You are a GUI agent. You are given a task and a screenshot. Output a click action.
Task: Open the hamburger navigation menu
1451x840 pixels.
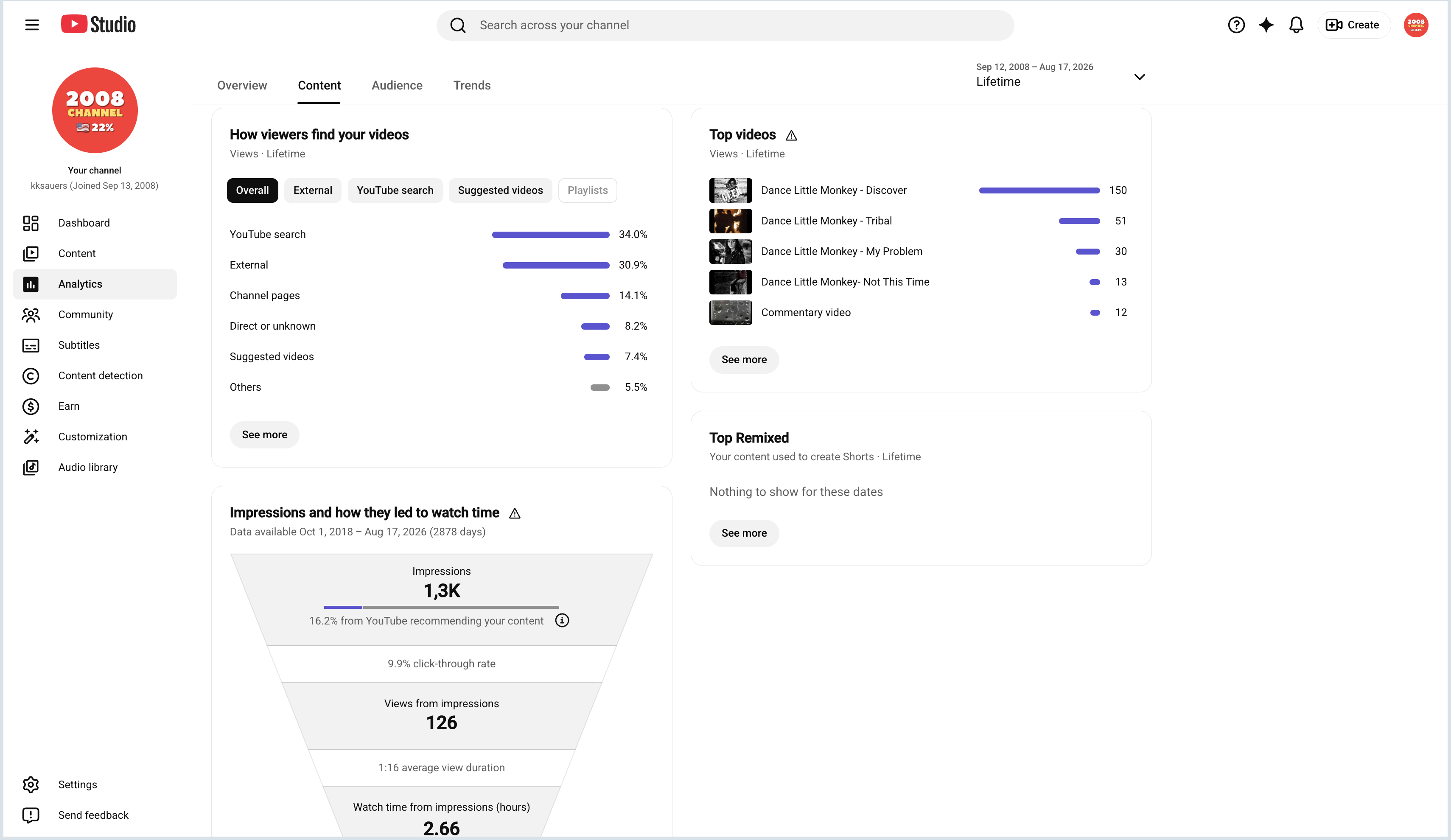[x=32, y=25]
